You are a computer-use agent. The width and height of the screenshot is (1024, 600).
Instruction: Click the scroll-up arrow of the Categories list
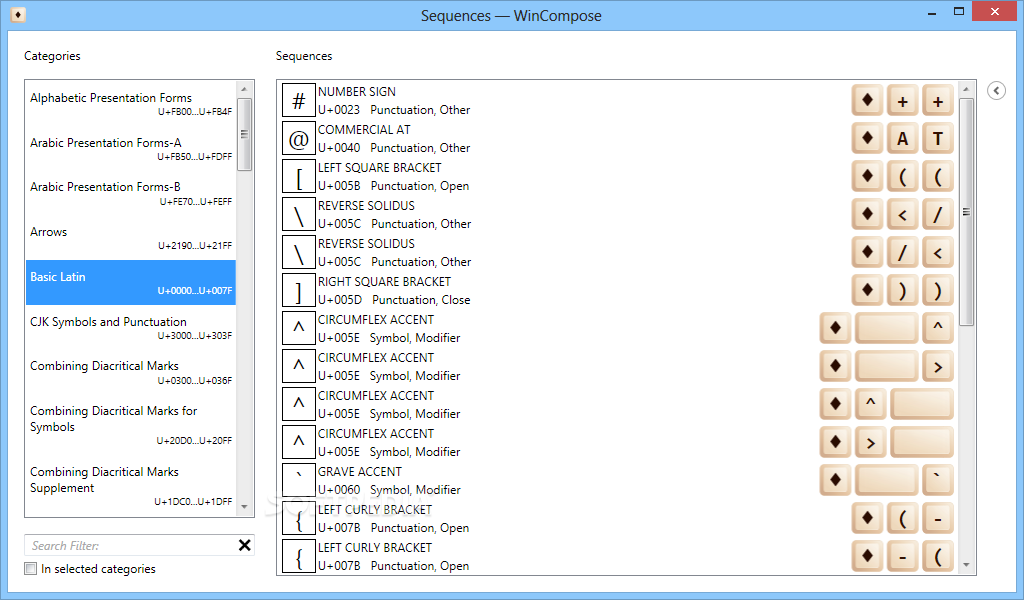point(244,89)
